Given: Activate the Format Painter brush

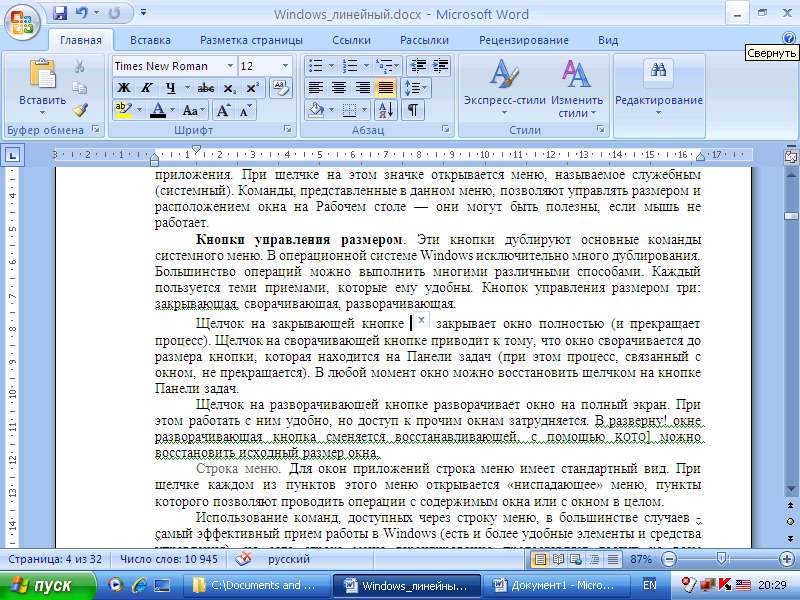Looking at the screenshot, I should click(80, 110).
